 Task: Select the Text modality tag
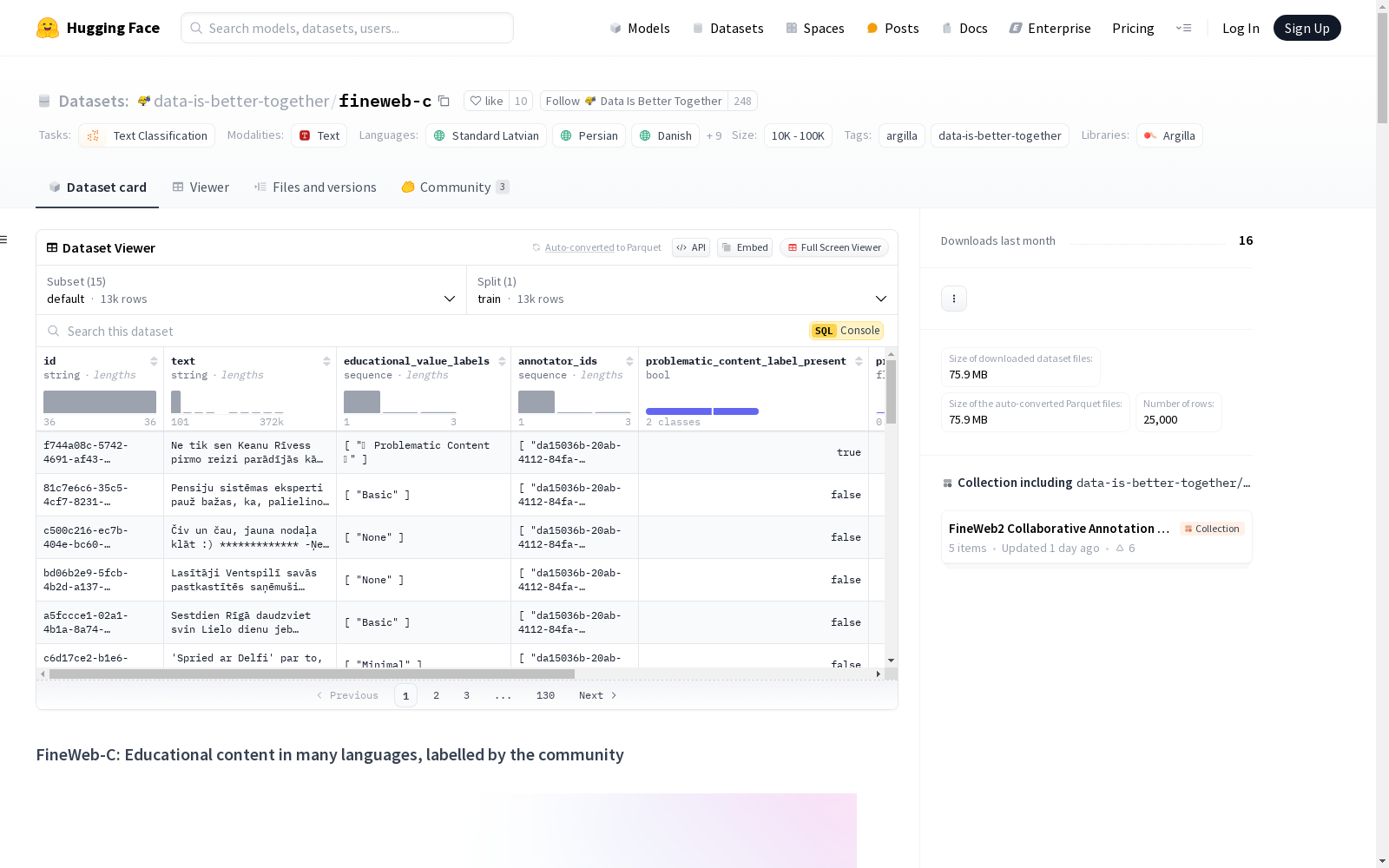pos(319,135)
